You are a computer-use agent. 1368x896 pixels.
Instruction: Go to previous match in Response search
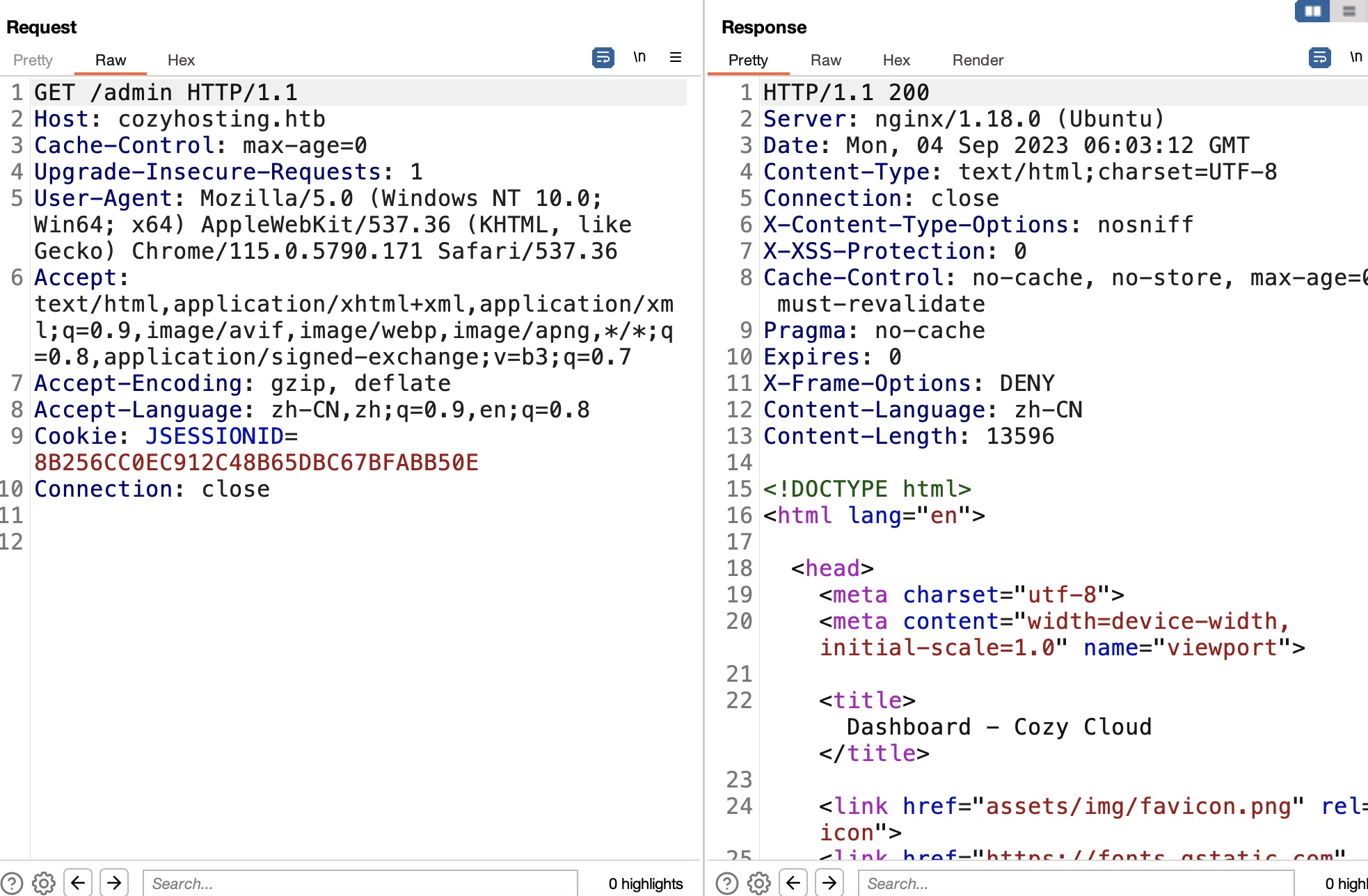tap(793, 883)
